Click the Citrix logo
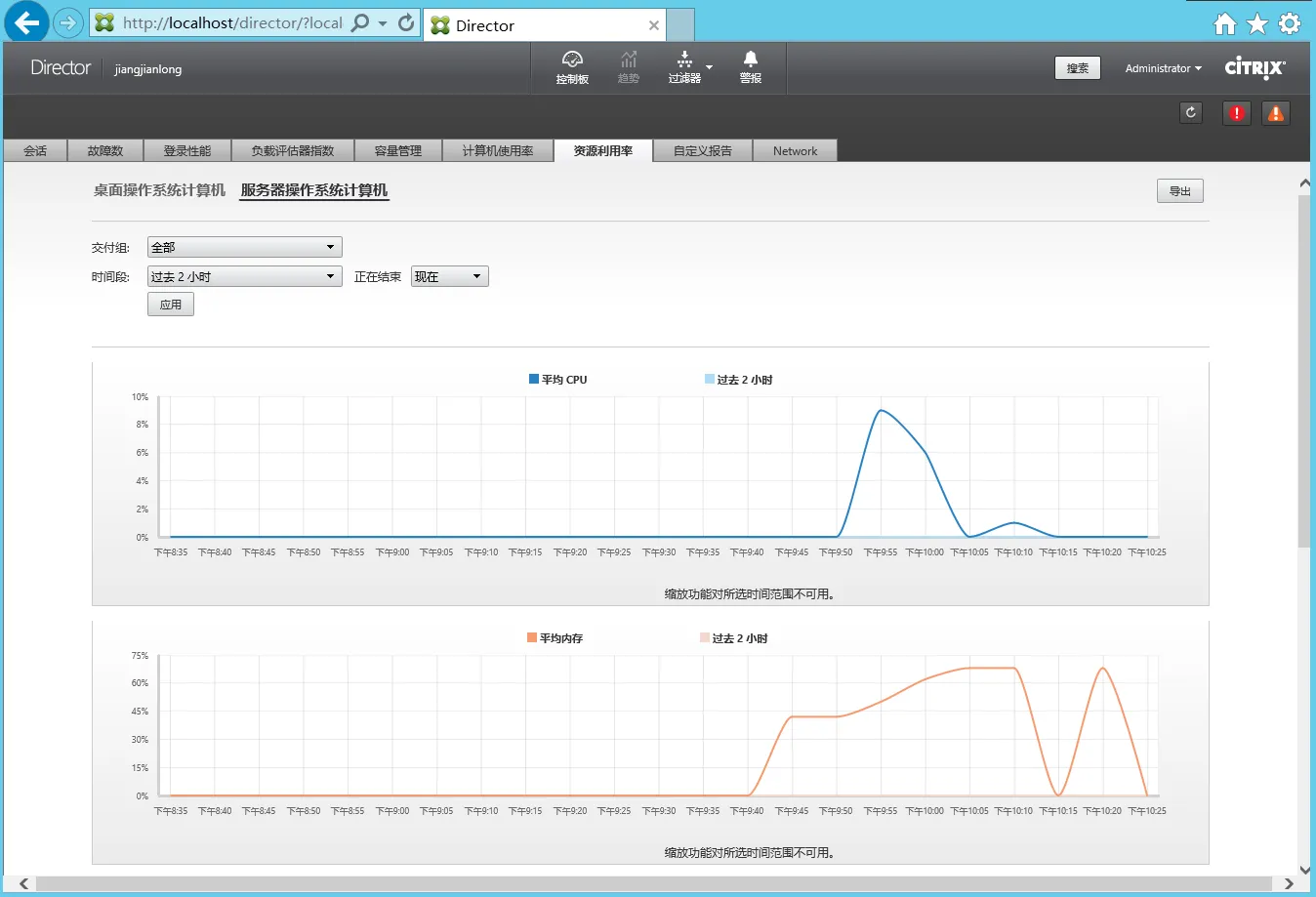 coord(1255,67)
